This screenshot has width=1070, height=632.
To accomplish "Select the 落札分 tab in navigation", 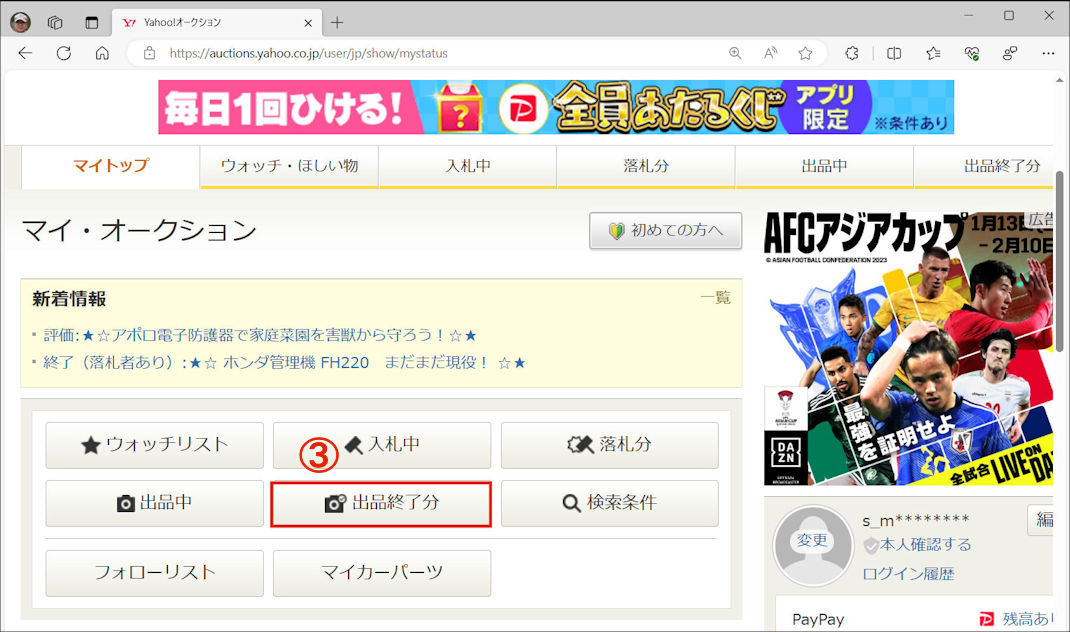I will tap(646, 166).
